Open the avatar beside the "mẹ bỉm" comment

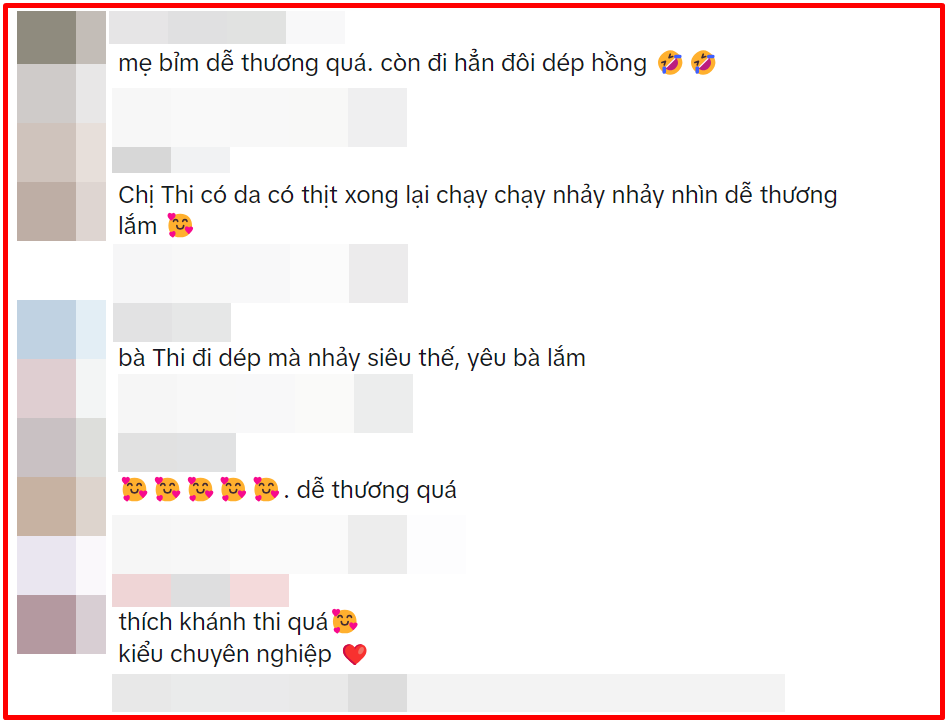62,37
